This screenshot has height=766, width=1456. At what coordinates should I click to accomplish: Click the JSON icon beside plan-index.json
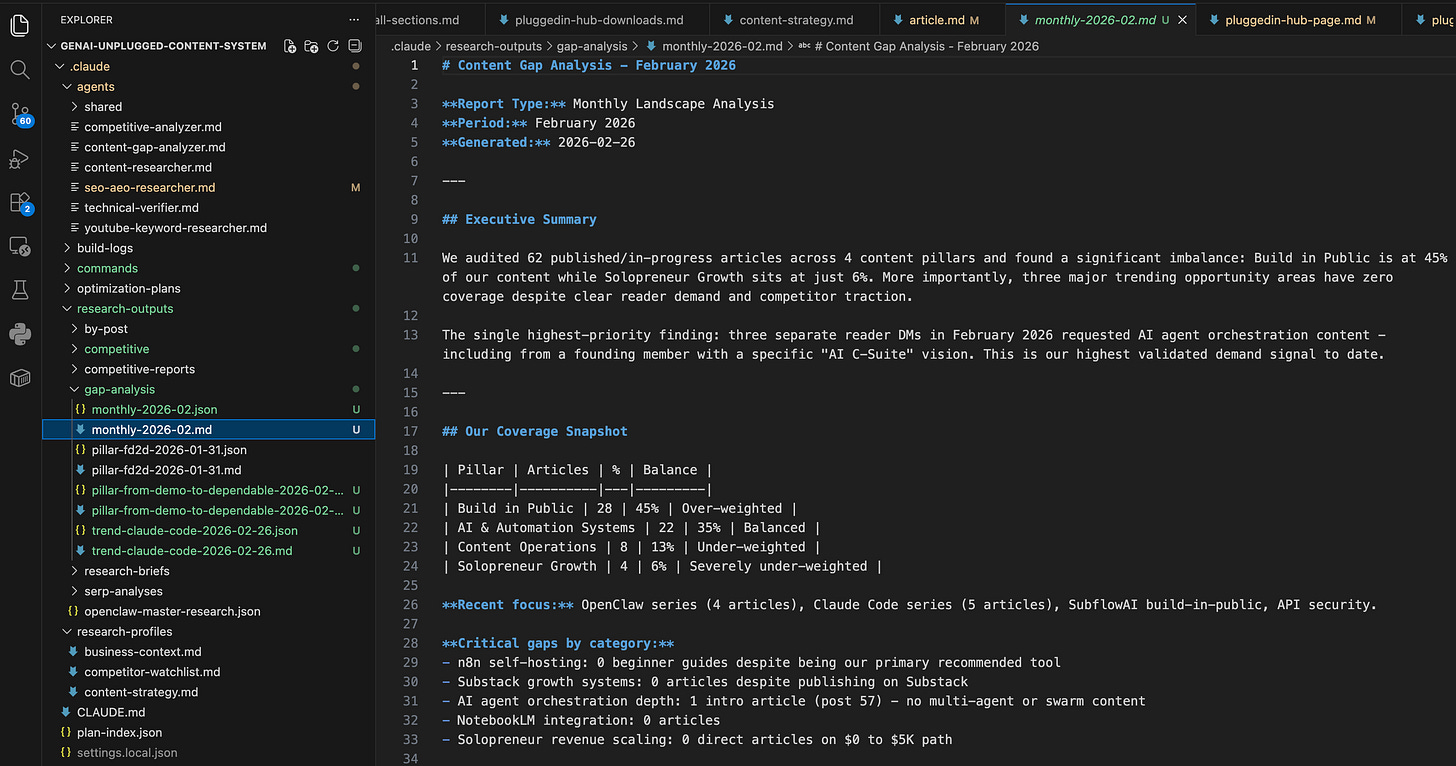[x=67, y=732]
